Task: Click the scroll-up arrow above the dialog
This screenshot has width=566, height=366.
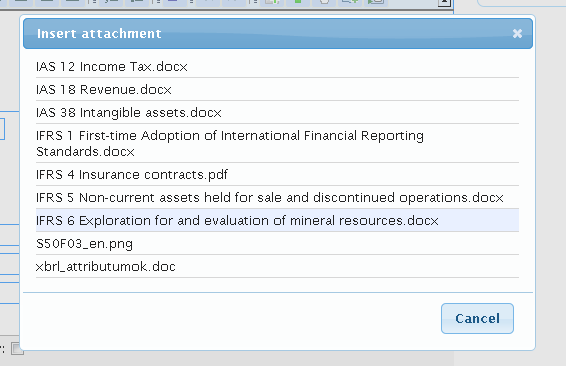Action: (444, 3)
